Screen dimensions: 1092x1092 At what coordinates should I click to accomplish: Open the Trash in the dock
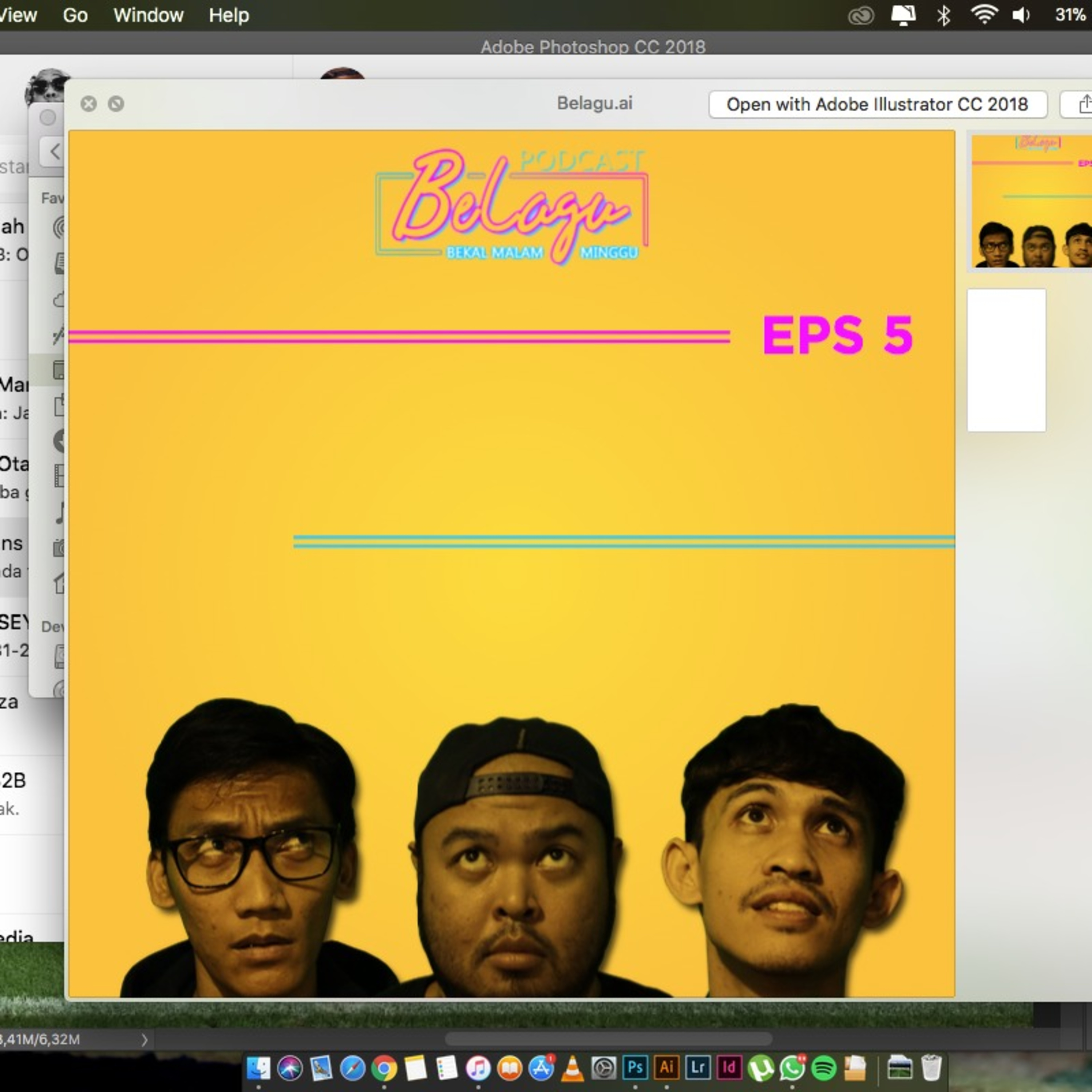[x=931, y=1068]
